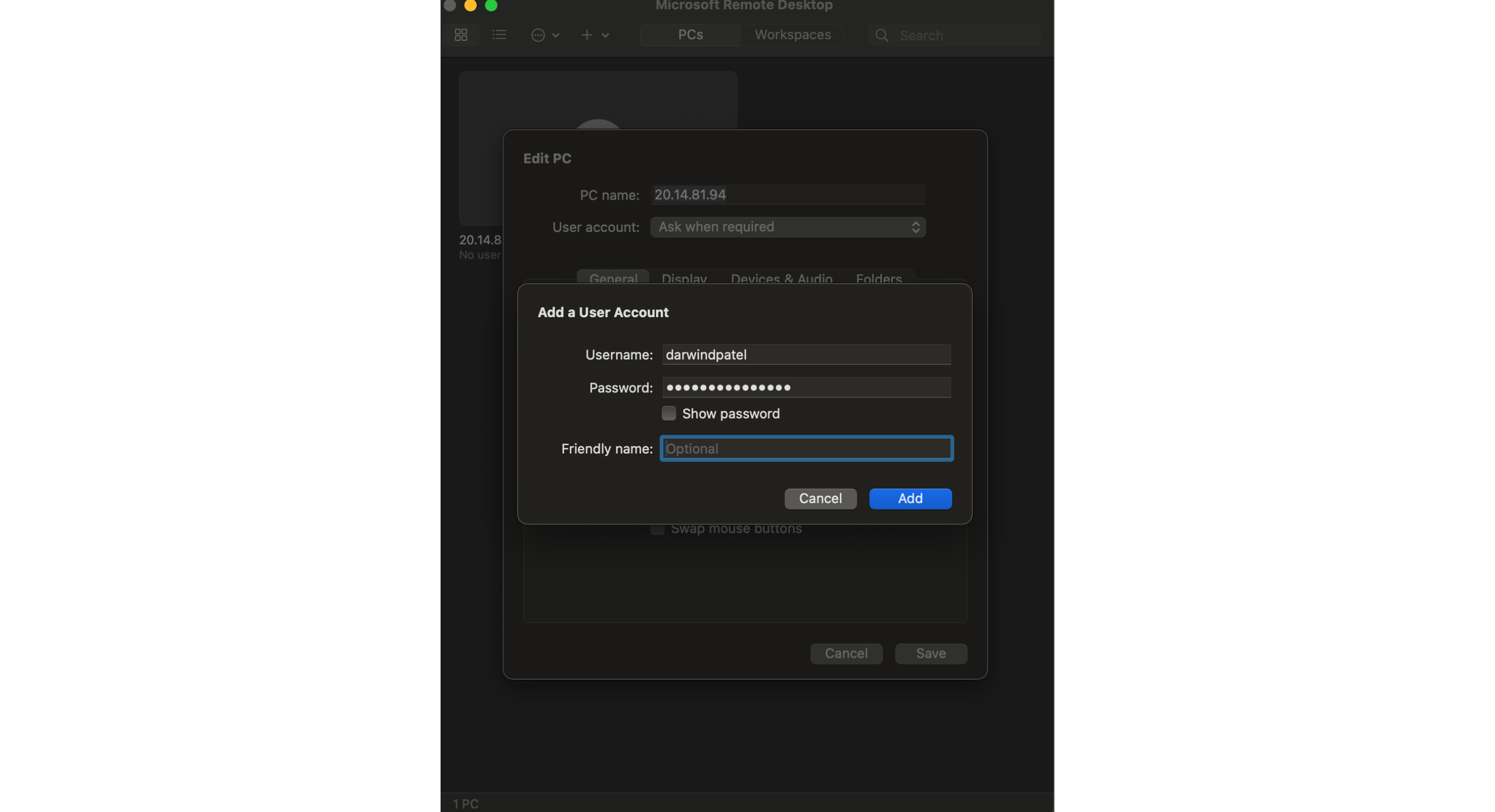Click the search magnifier icon
The height and width of the screenshot is (812, 1495).
(x=881, y=36)
